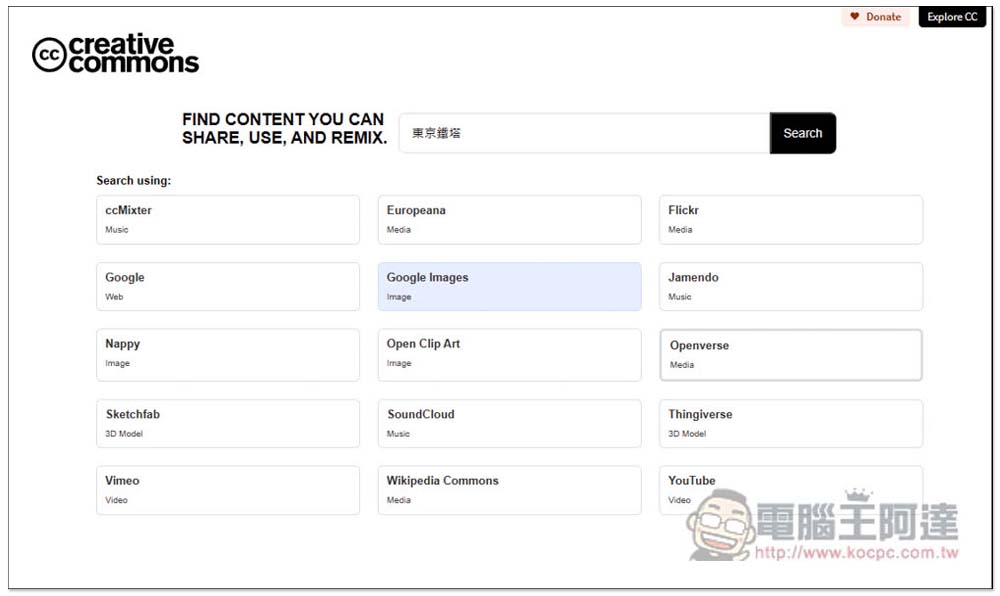This screenshot has height=596, width=1000.
Task: Select Openverse media source
Action: (x=791, y=355)
